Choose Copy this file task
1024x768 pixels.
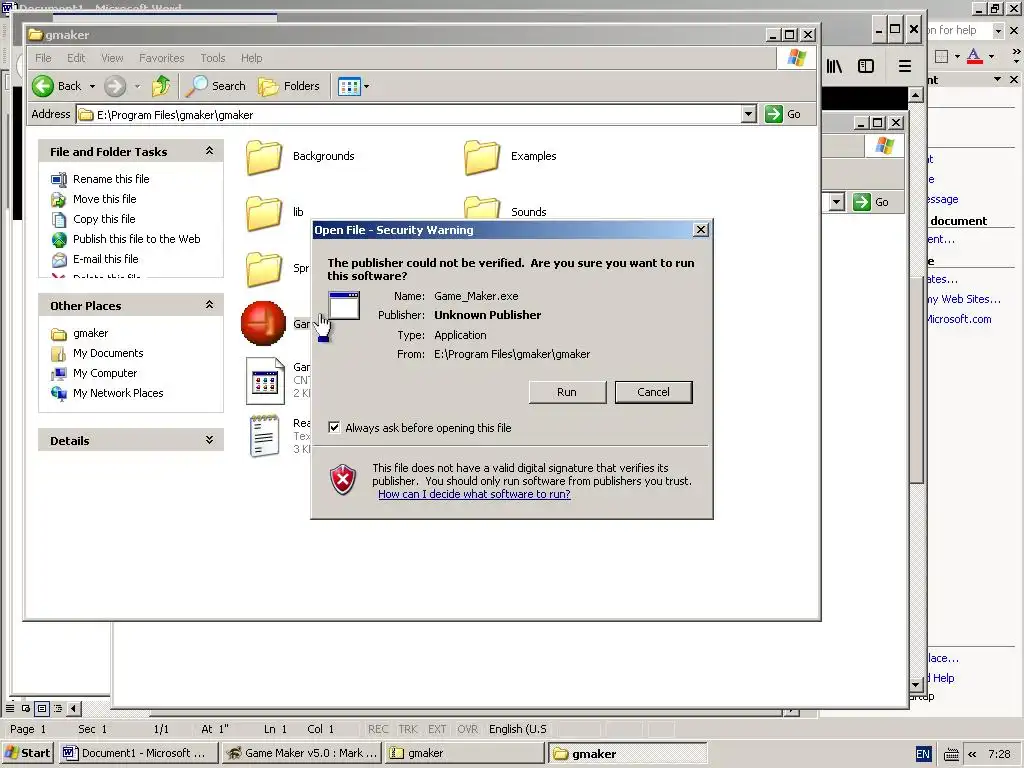pyautogui.click(x=104, y=219)
